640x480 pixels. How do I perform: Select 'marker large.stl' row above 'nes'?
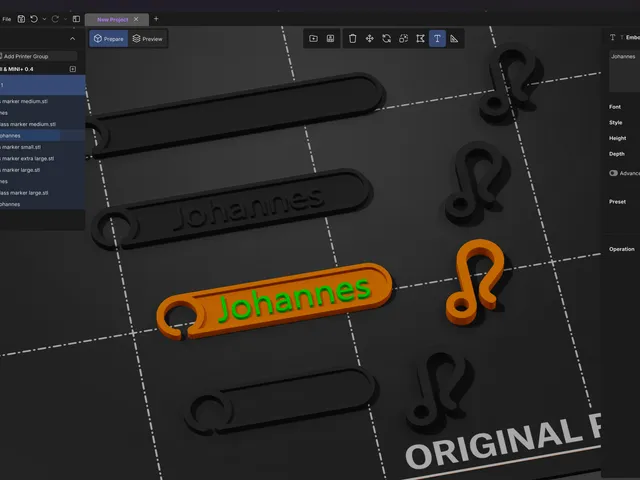coord(42,170)
